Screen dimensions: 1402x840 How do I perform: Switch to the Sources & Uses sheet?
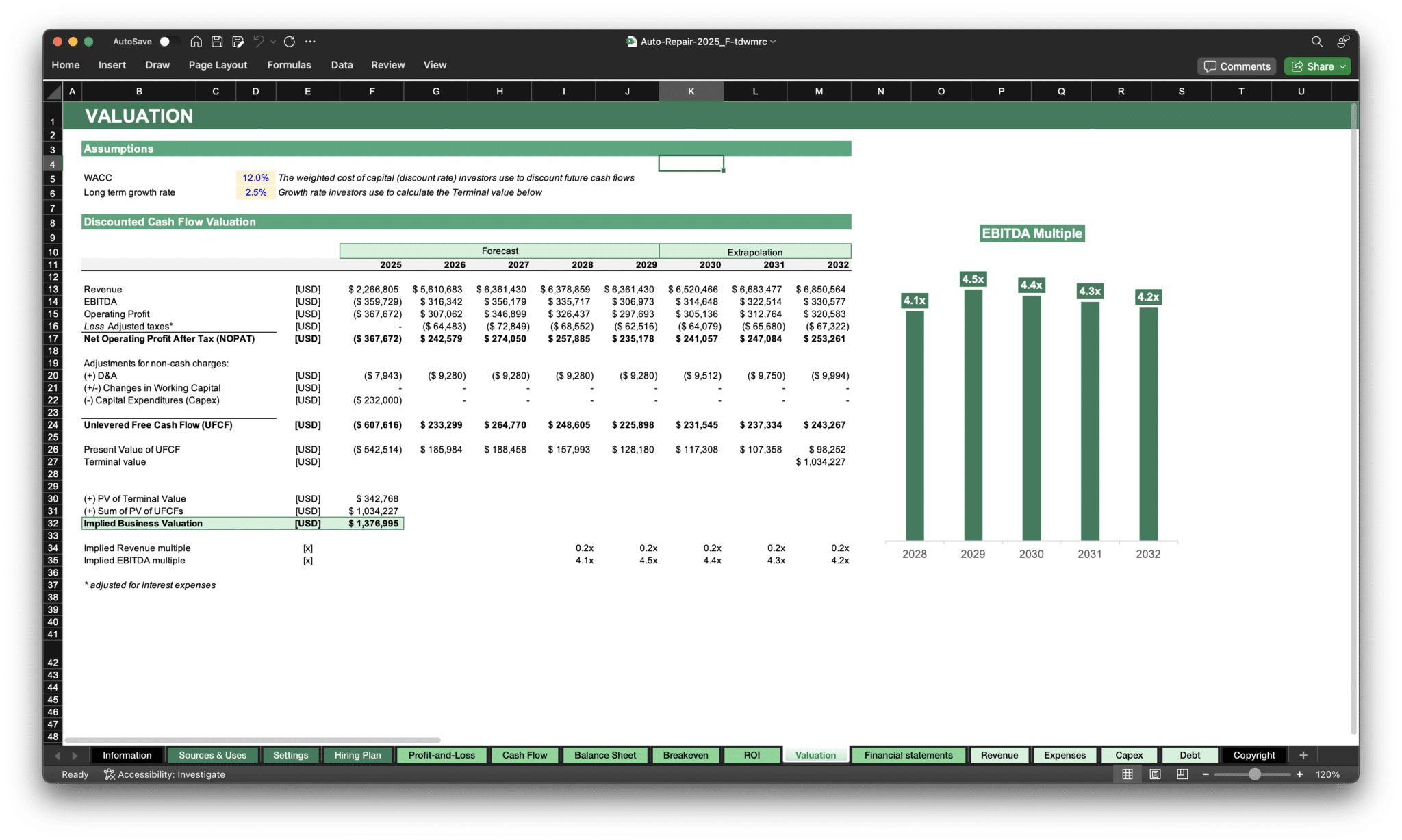212,755
